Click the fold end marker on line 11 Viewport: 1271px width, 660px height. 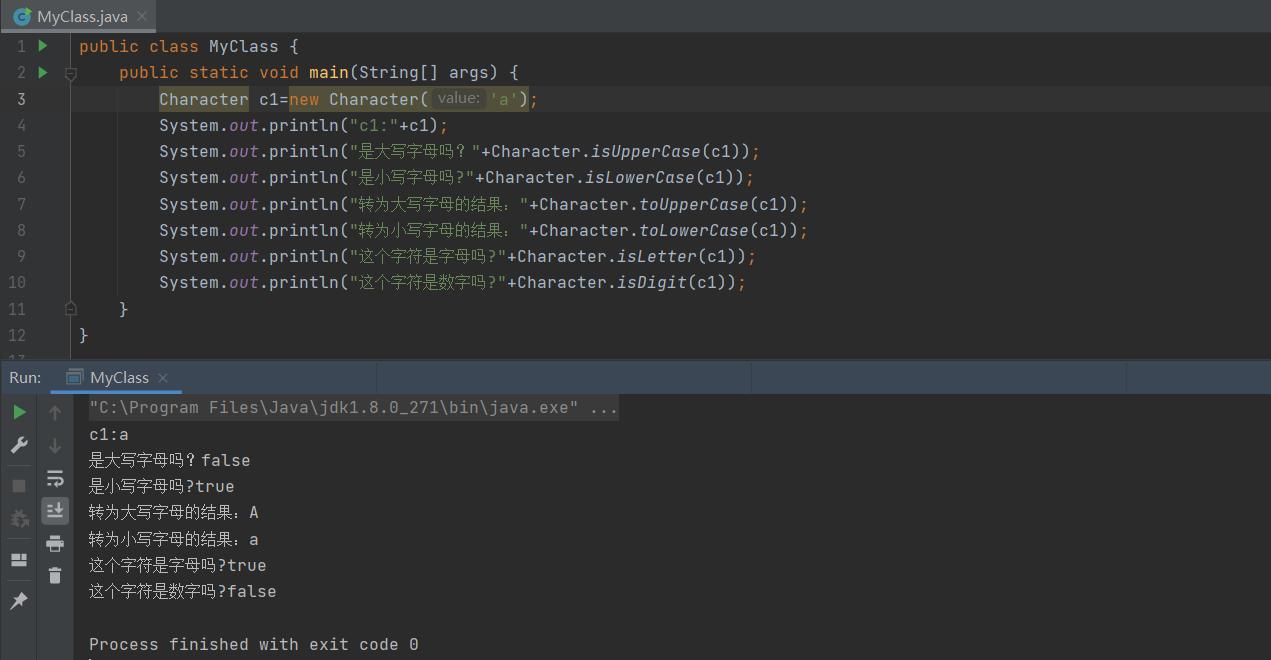(x=71, y=308)
